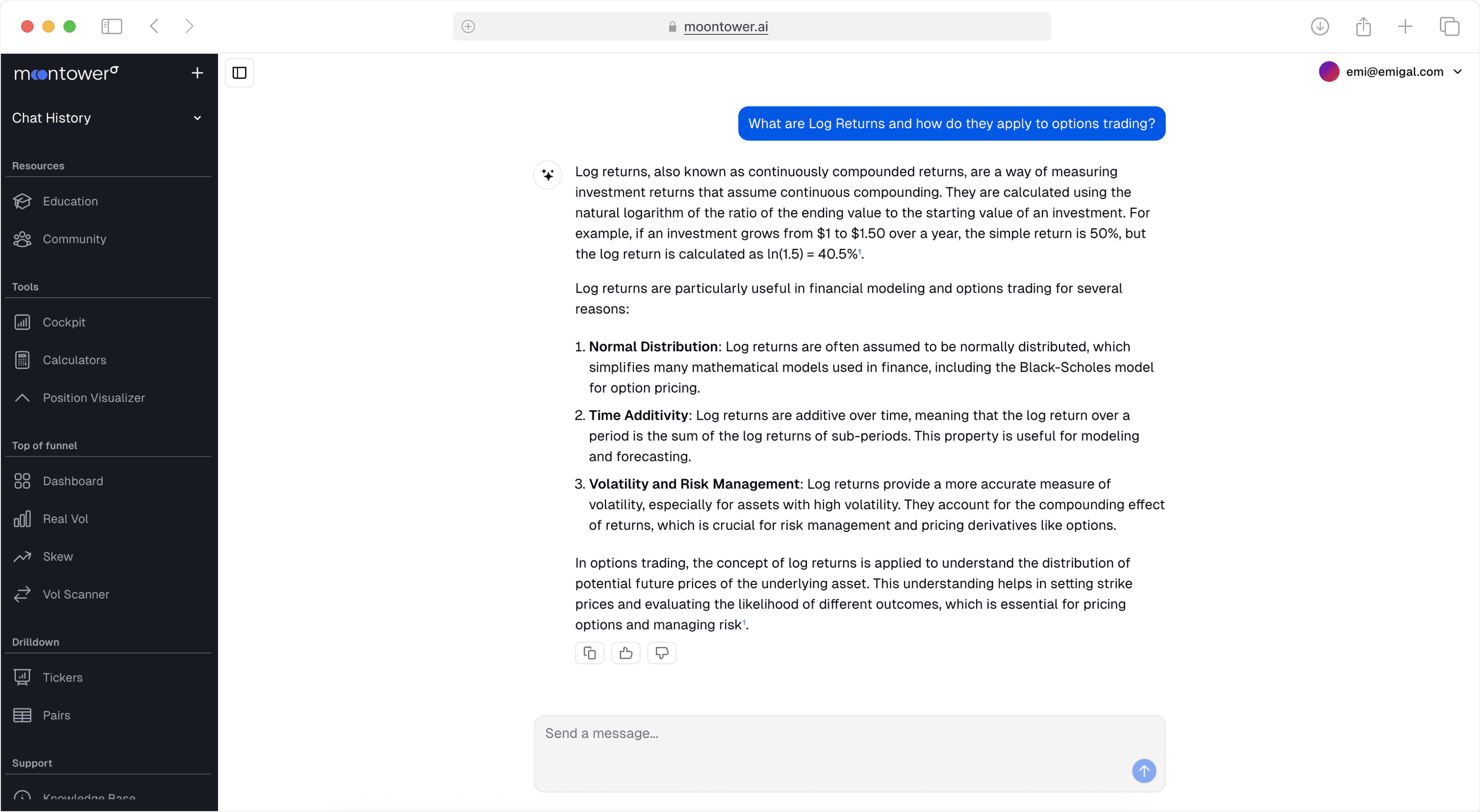Viewport: 1480px width, 812px height.
Task: Expand the Drilldown section
Action: (35, 642)
